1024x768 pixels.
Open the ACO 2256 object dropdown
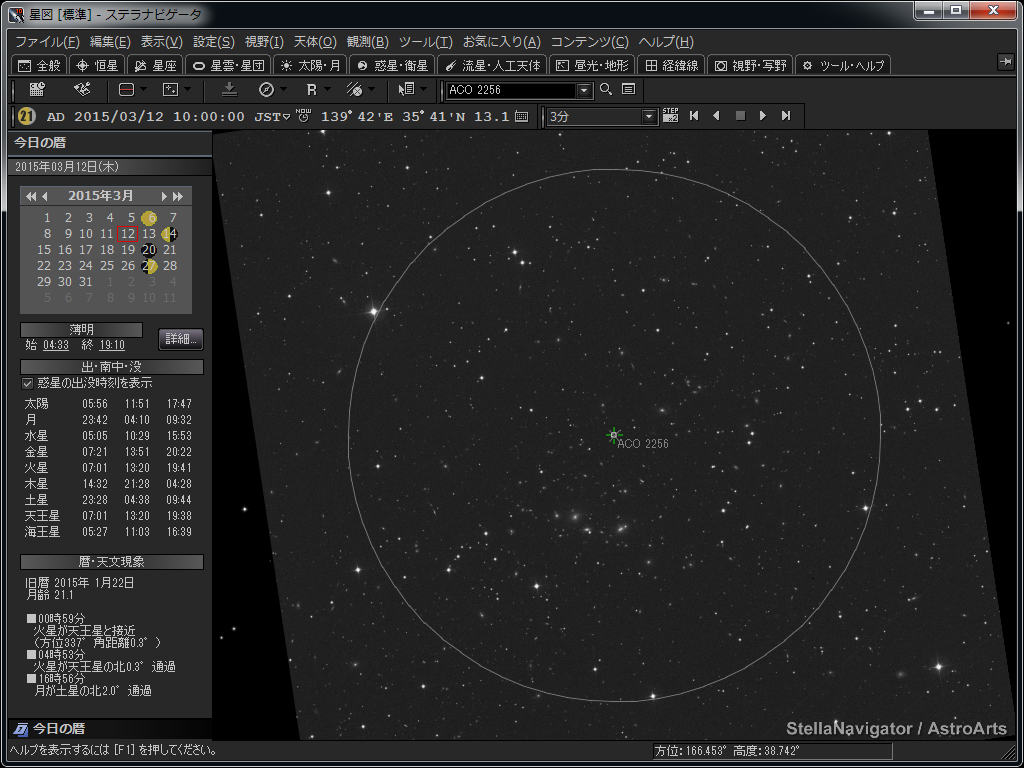[584, 90]
